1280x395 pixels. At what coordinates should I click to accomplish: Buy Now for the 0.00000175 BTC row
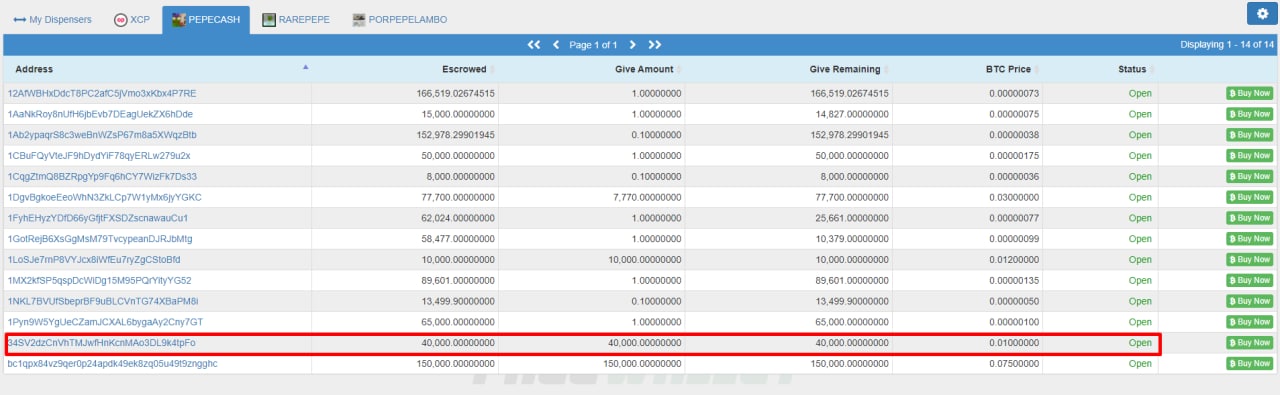1250,156
